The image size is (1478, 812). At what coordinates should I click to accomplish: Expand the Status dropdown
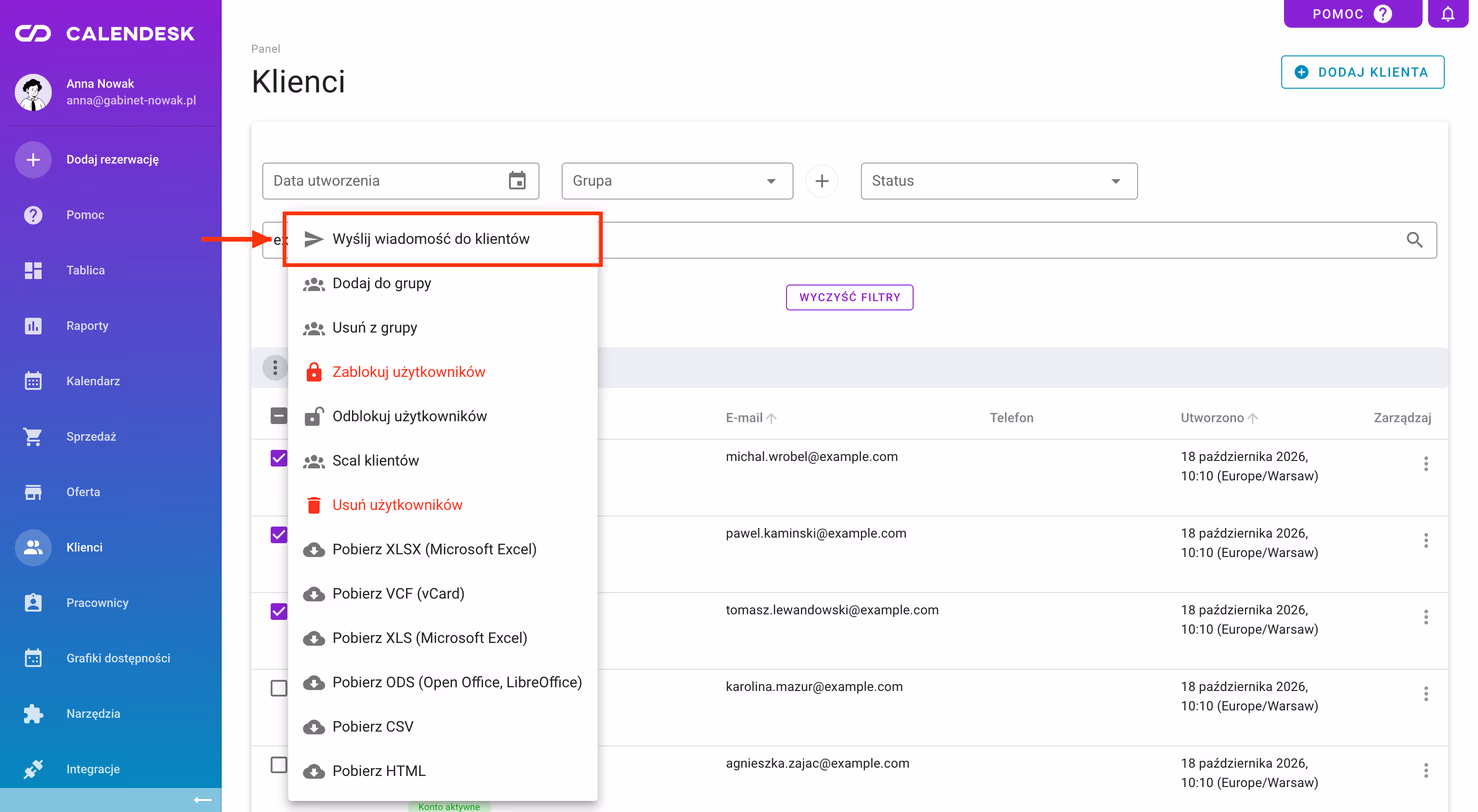pos(1116,181)
